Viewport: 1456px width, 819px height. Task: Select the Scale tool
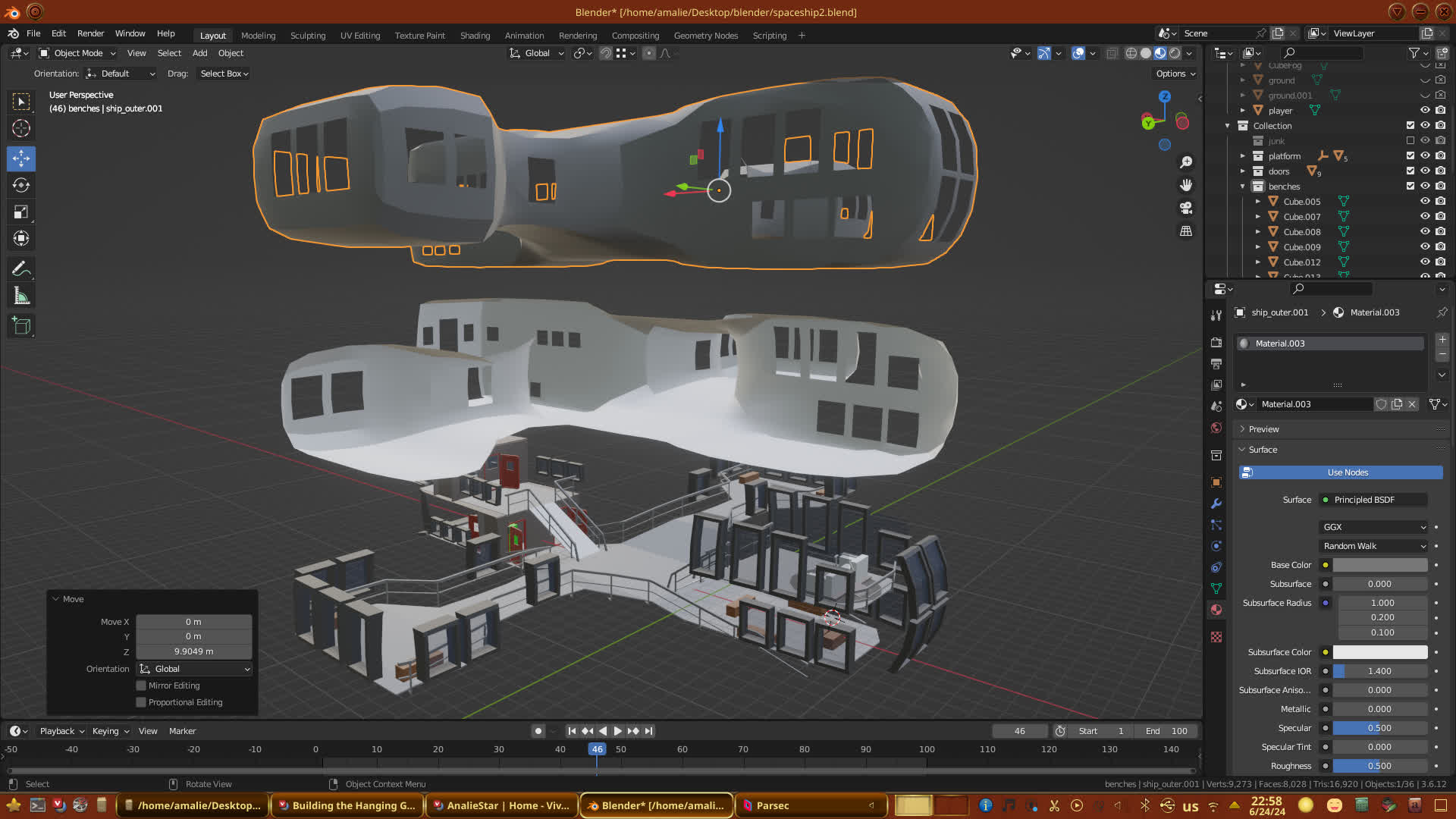coord(21,212)
